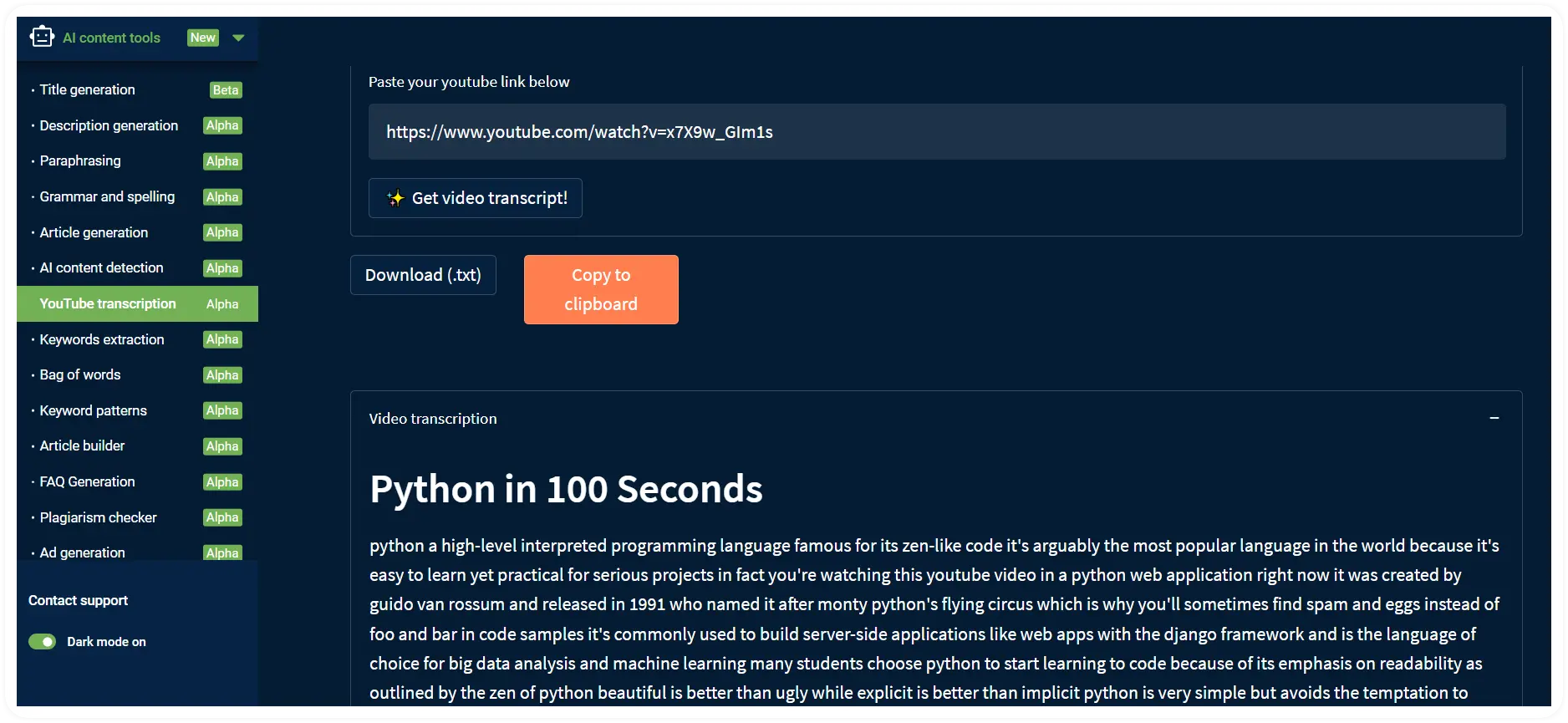Go to Article builder
This screenshot has width=1568, height=723.
tap(82, 446)
